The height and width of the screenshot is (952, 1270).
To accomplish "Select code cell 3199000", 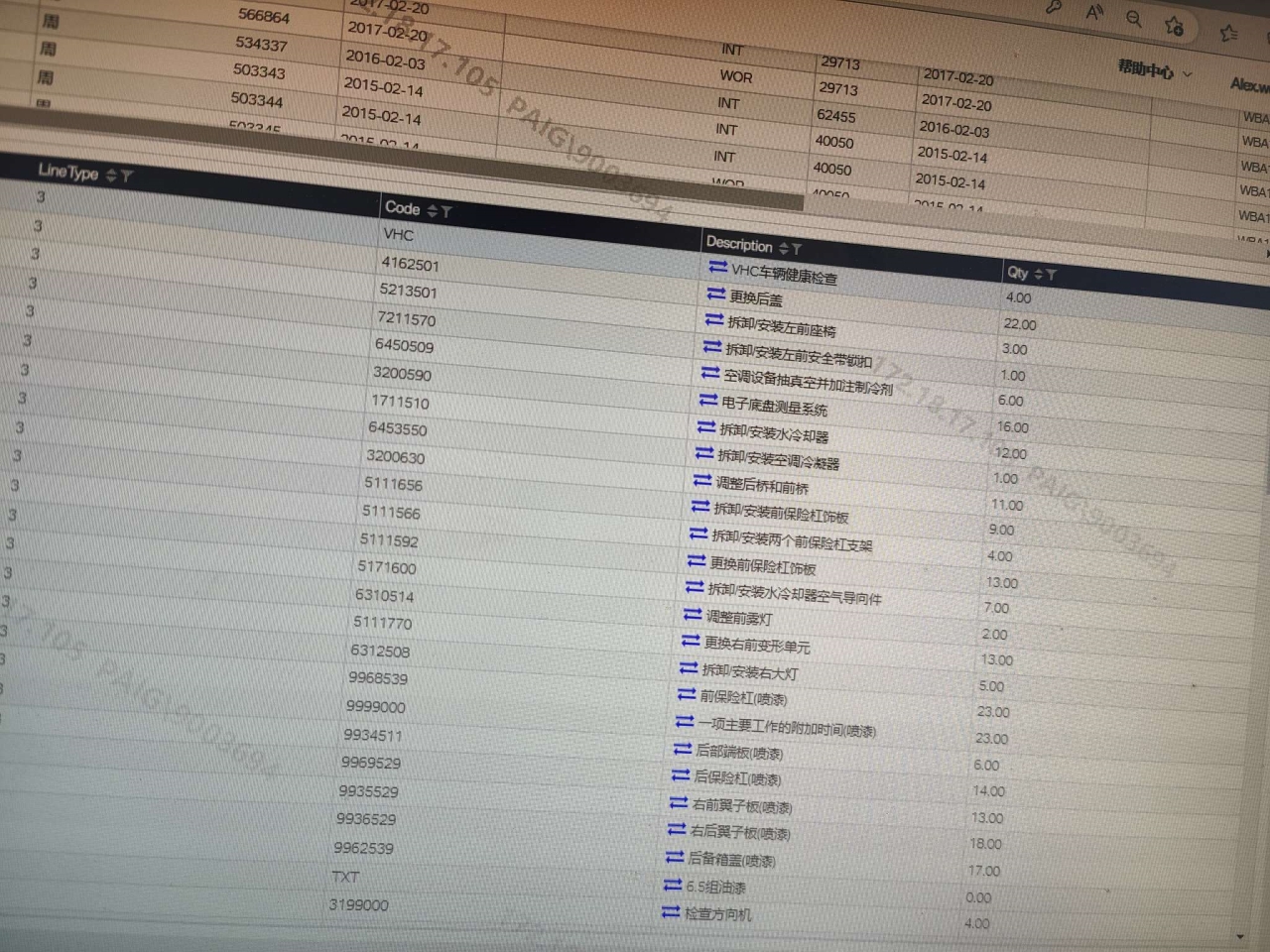I will 358,904.
